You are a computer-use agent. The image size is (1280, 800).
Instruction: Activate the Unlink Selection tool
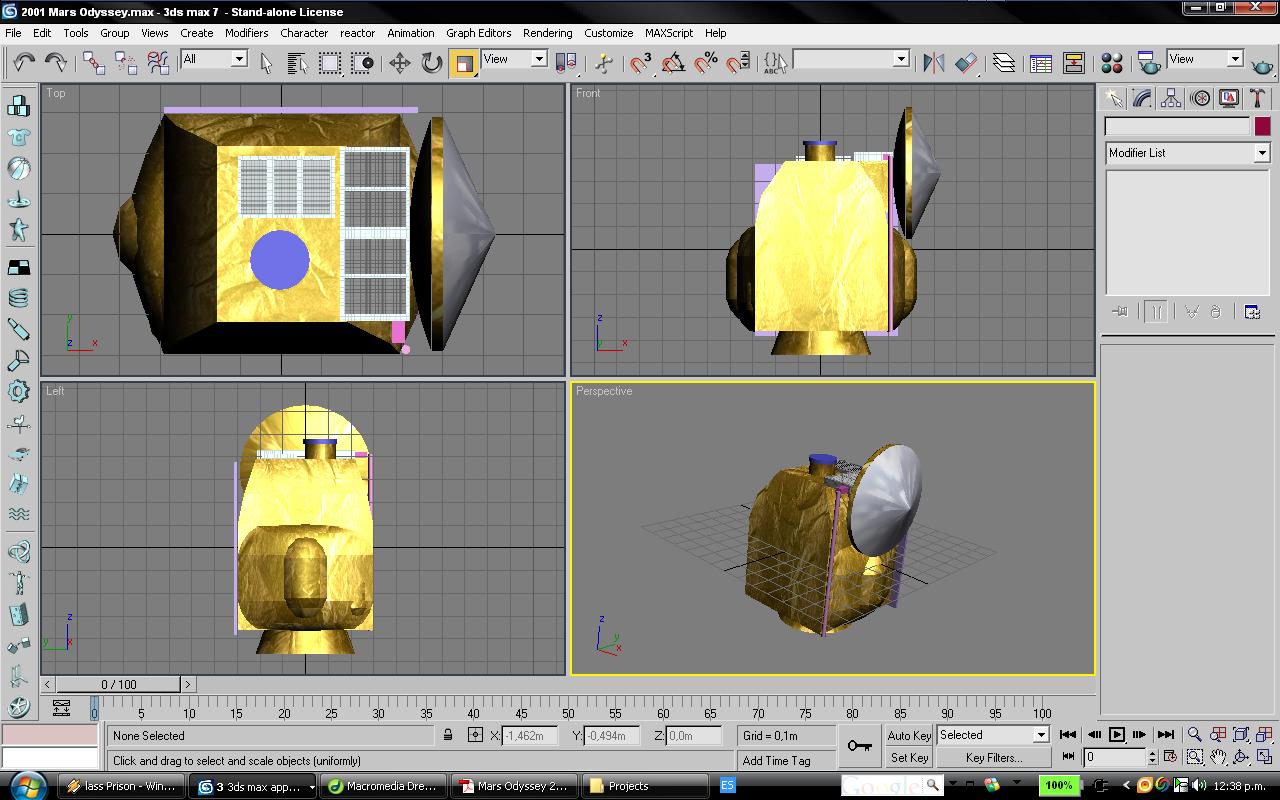pos(126,63)
